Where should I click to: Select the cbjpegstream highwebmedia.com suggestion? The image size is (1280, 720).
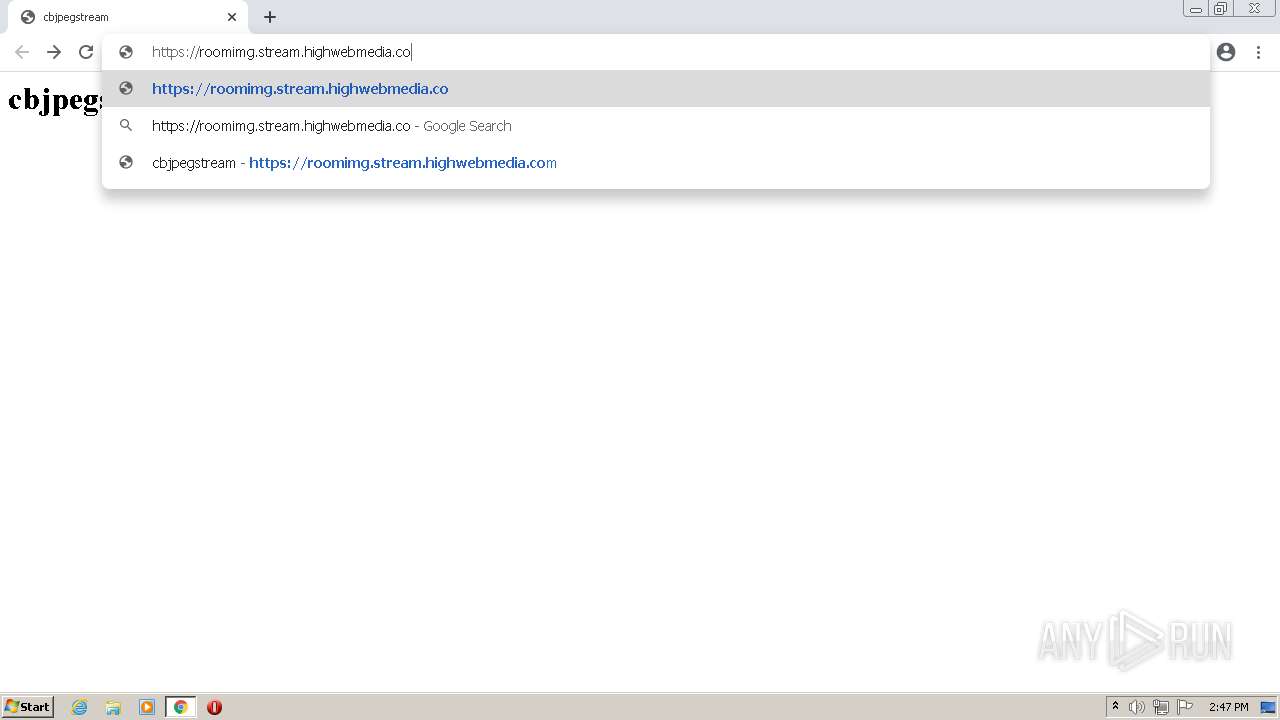[656, 163]
